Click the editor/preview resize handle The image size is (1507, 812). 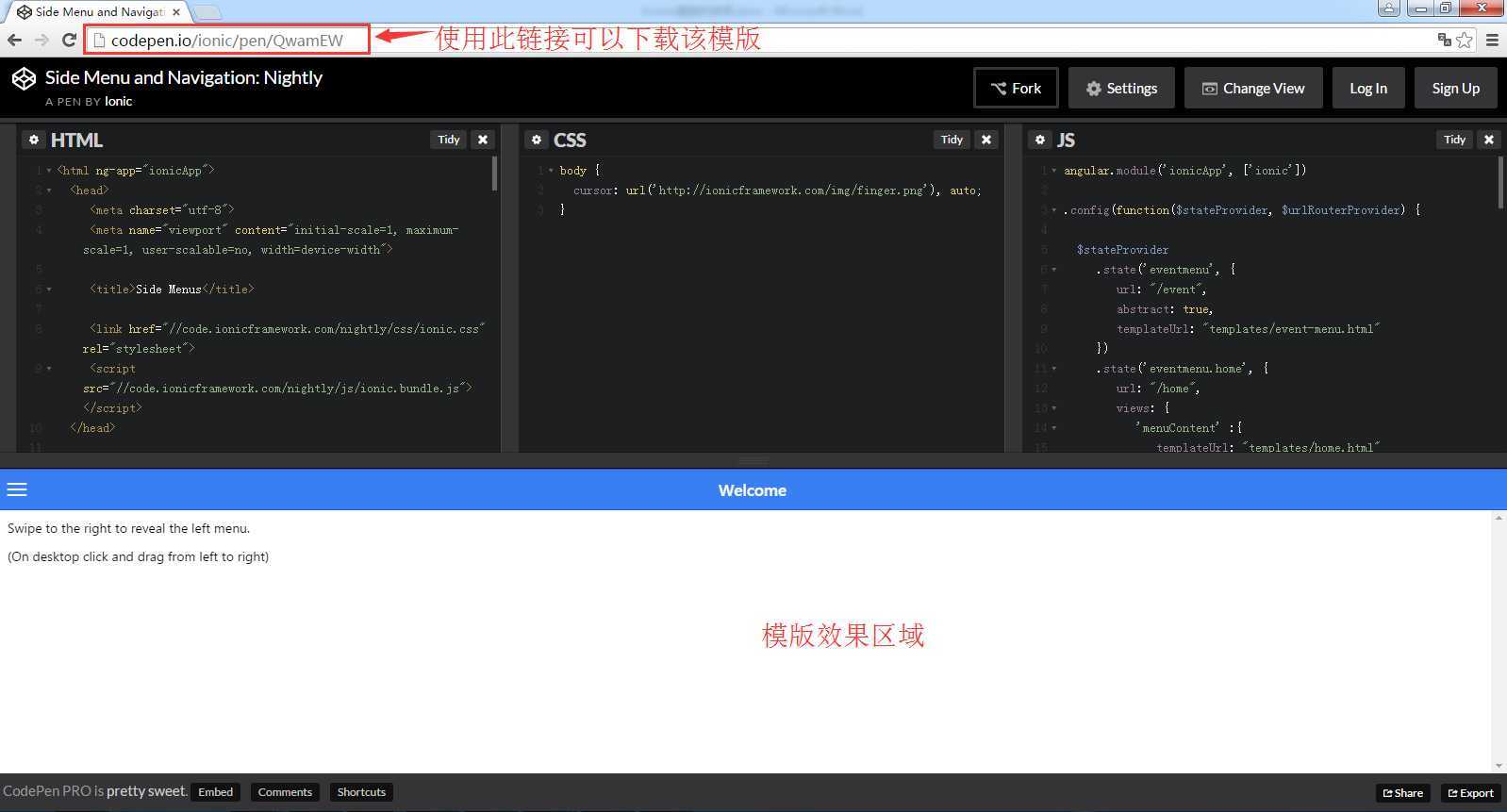[753, 460]
